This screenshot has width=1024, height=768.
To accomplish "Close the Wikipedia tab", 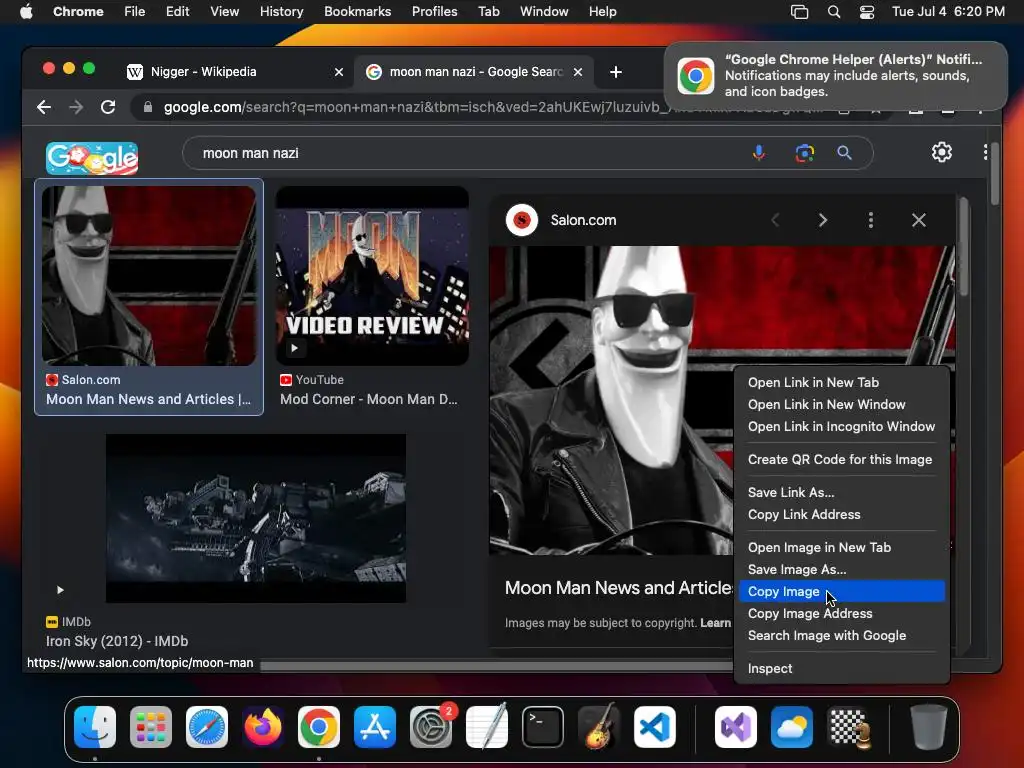I will coord(339,72).
